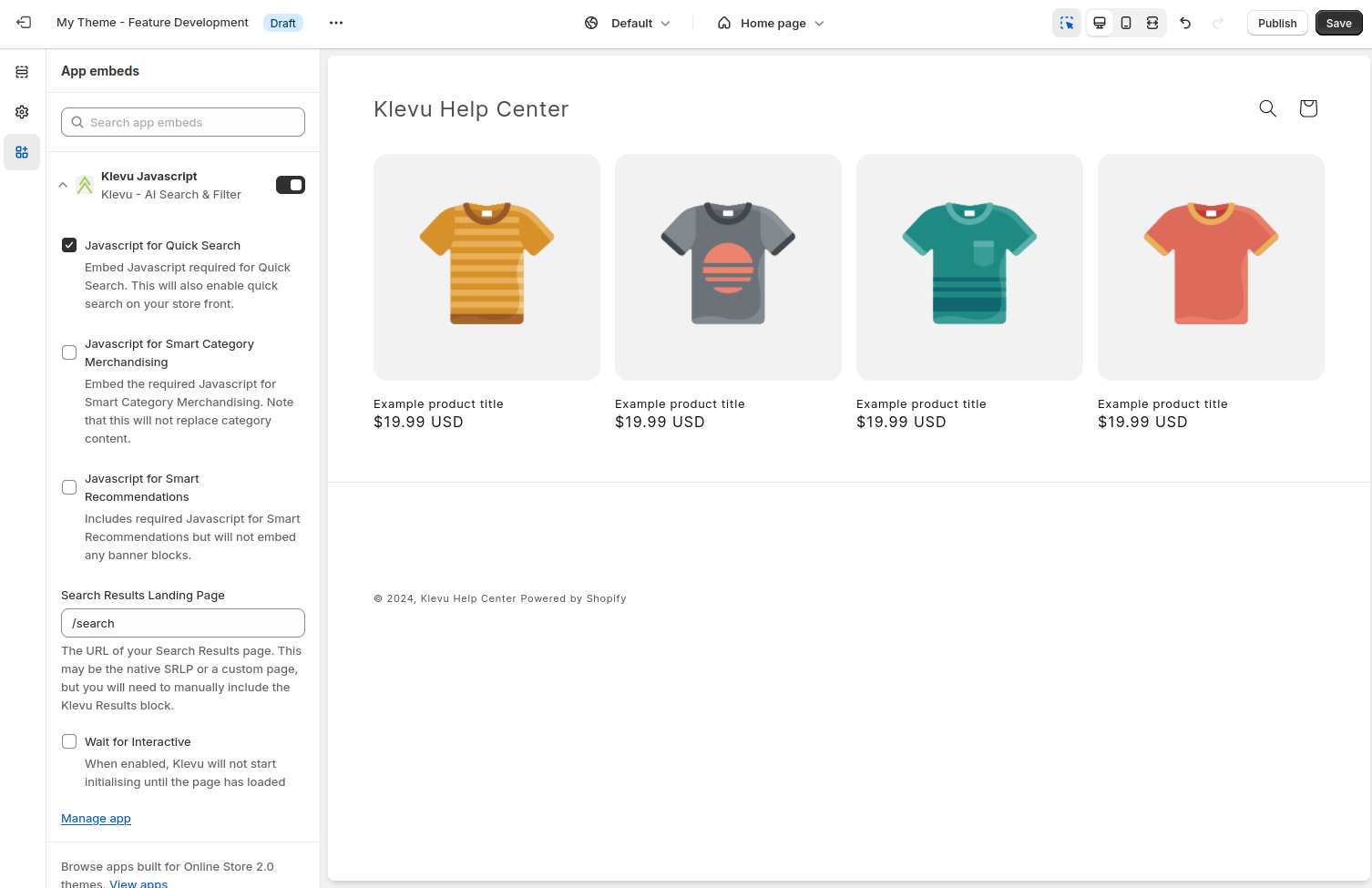
Task: Focus the Search app embeds field
Action: (x=183, y=122)
